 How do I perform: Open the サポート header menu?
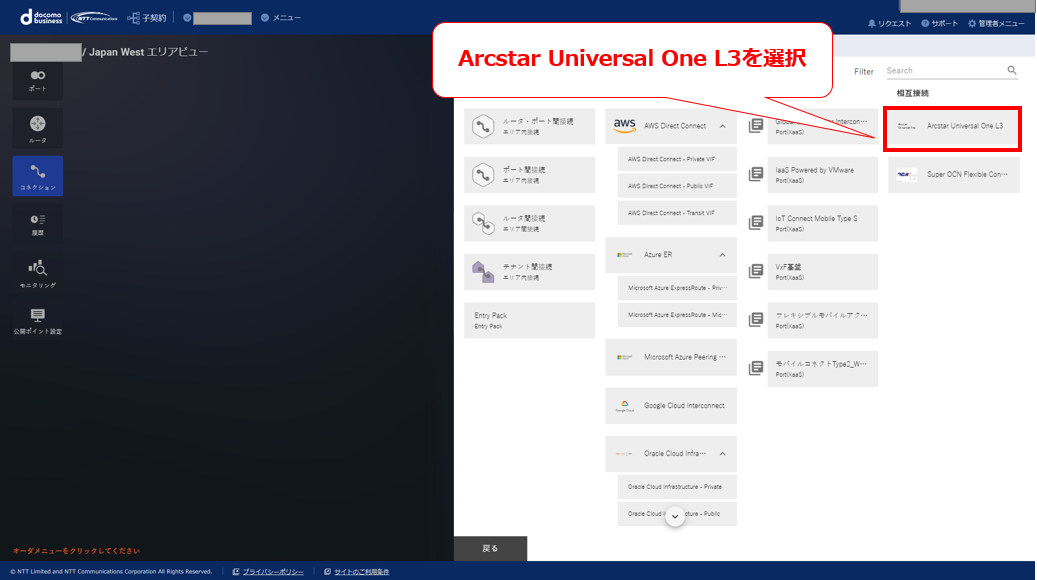[940, 23]
